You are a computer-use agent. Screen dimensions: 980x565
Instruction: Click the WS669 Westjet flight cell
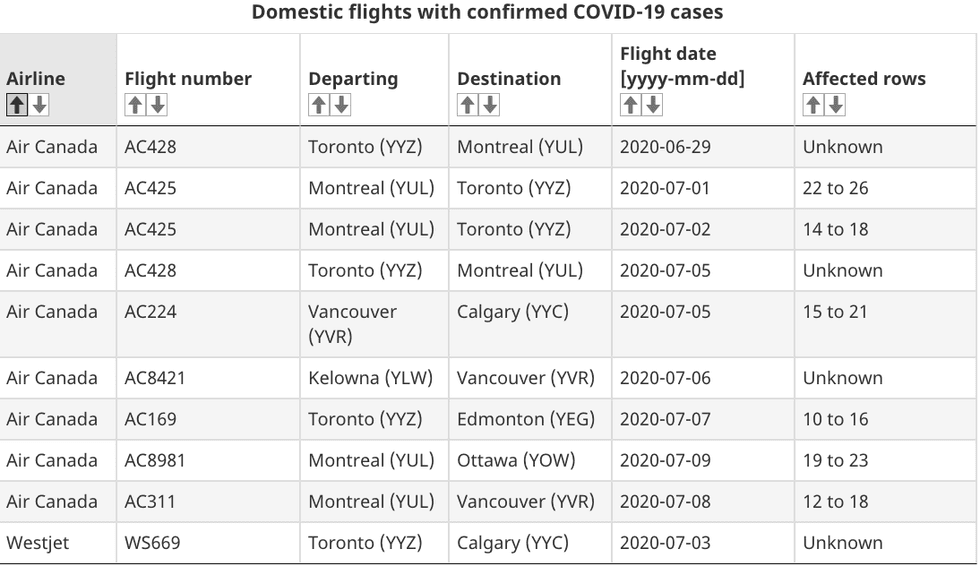pyautogui.click(x=152, y=543)
